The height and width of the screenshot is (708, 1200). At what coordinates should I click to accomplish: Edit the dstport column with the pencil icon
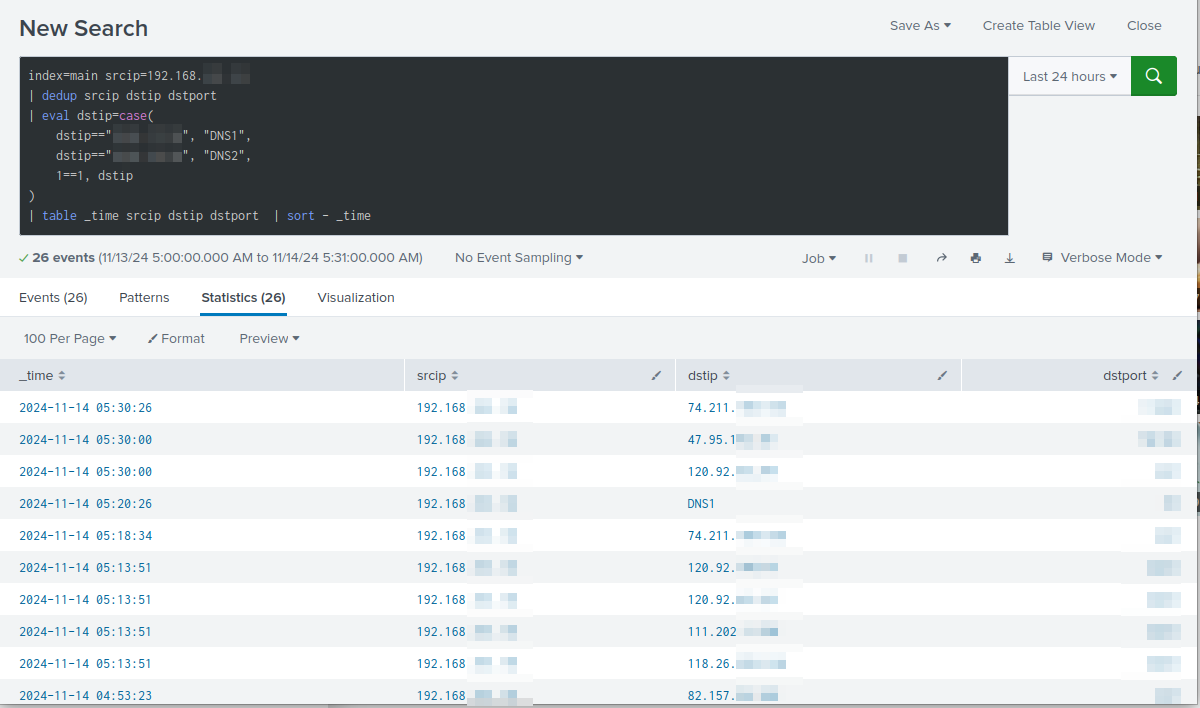tap(1177, 376)
